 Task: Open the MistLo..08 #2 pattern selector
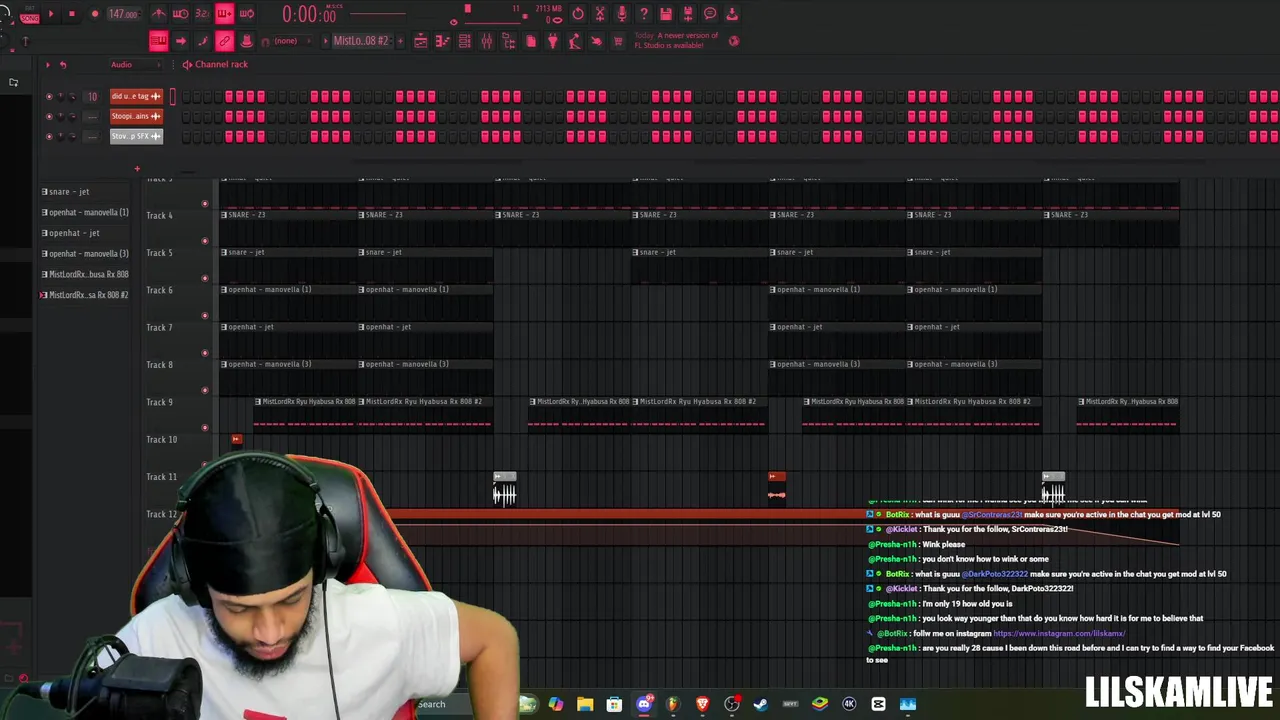361,41
